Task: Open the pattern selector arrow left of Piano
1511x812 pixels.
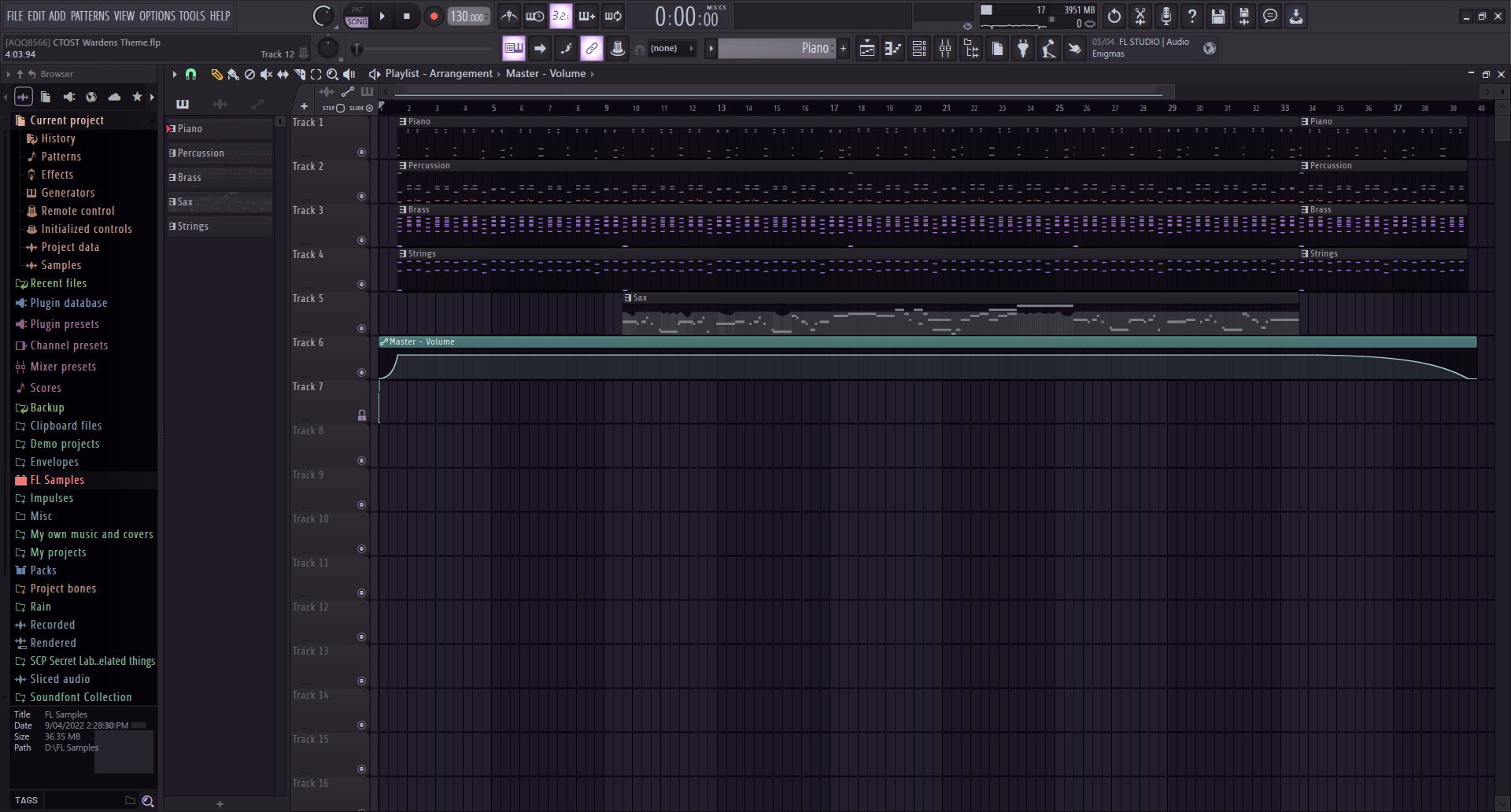Action: [711, 49]
